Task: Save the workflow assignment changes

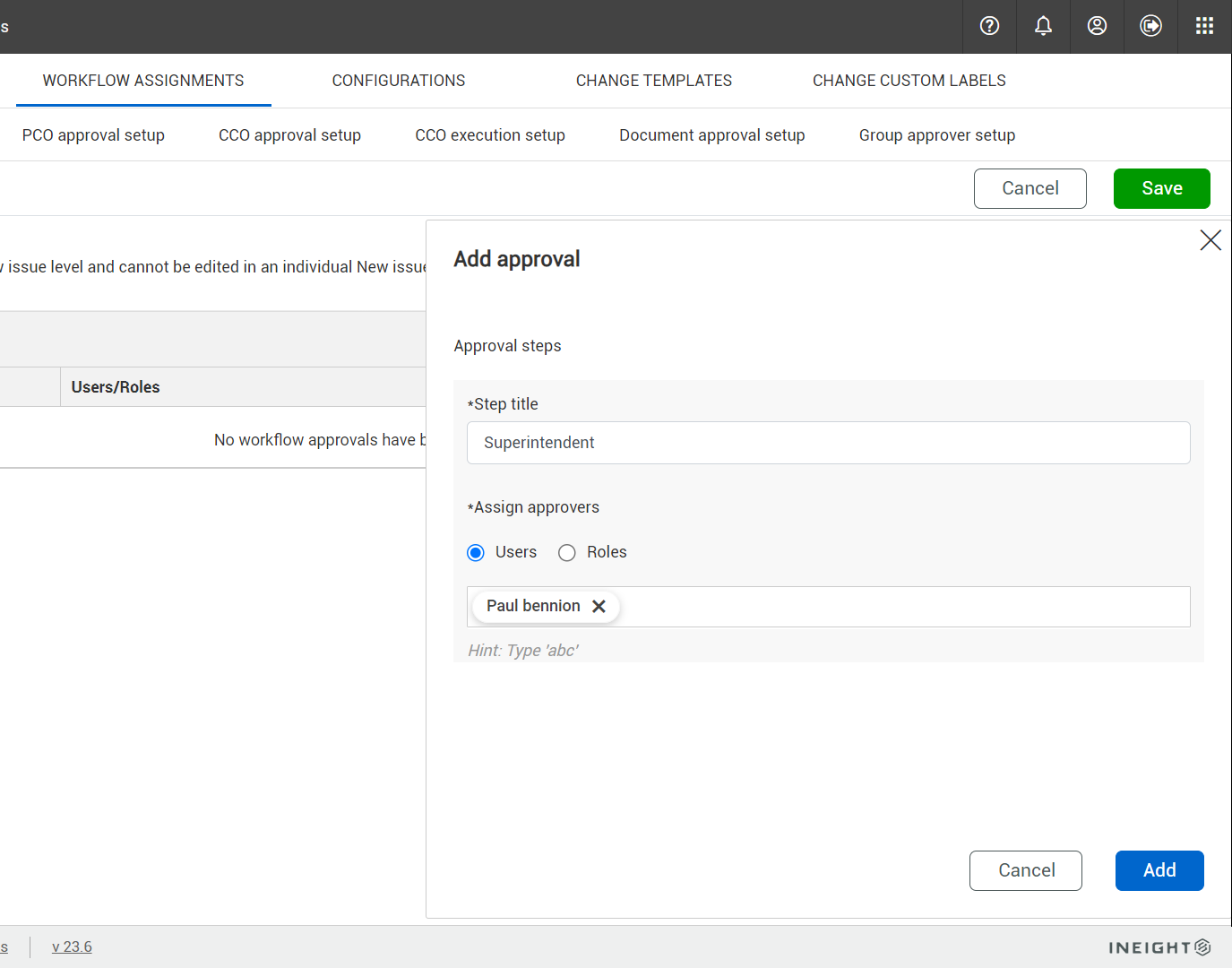Action: pyautogui.click(x=1161, y=188)
